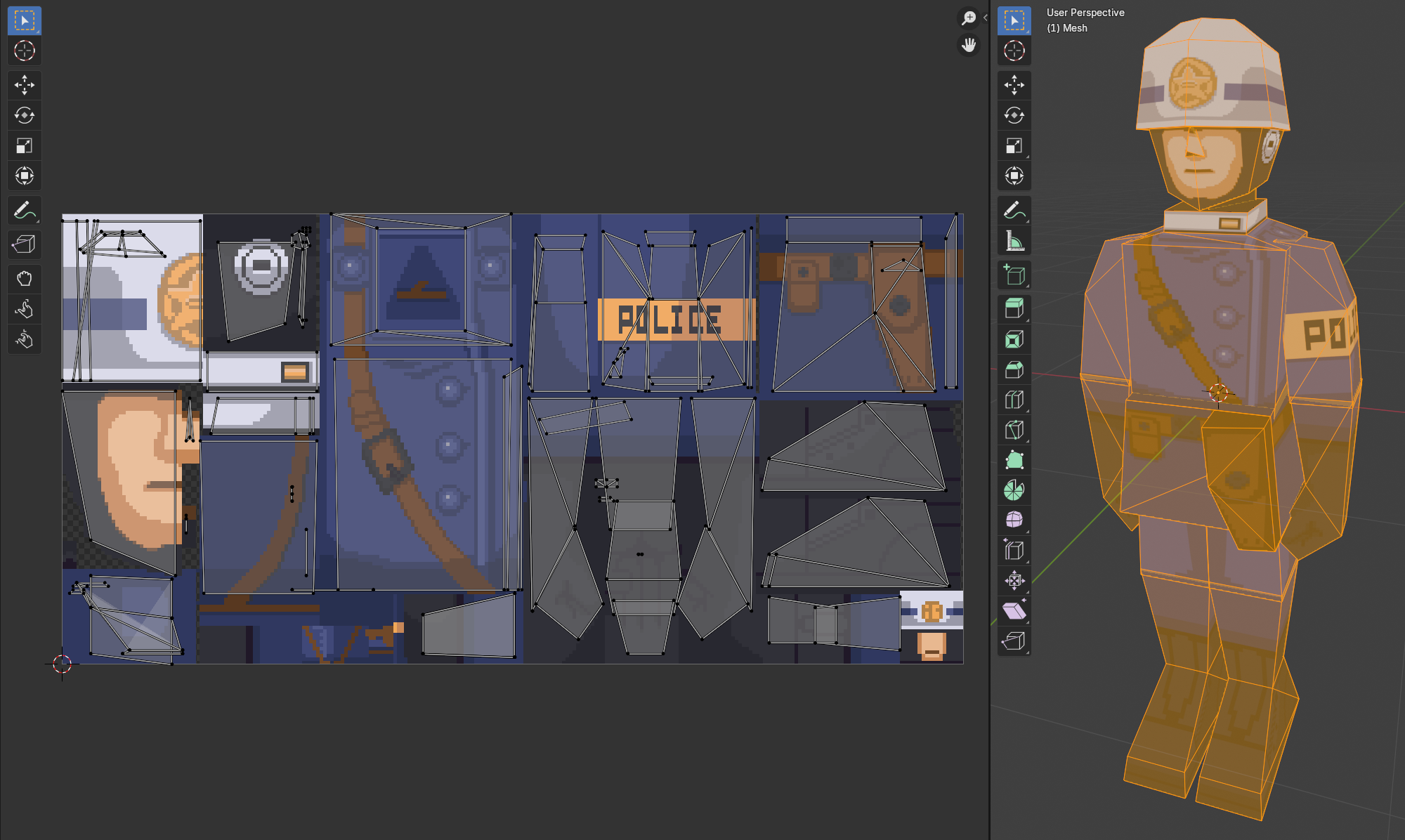The width and height of the screenshot is (1405, 840).
Task: Activate the UV editor Scale tool
Action: coord(25,145)
